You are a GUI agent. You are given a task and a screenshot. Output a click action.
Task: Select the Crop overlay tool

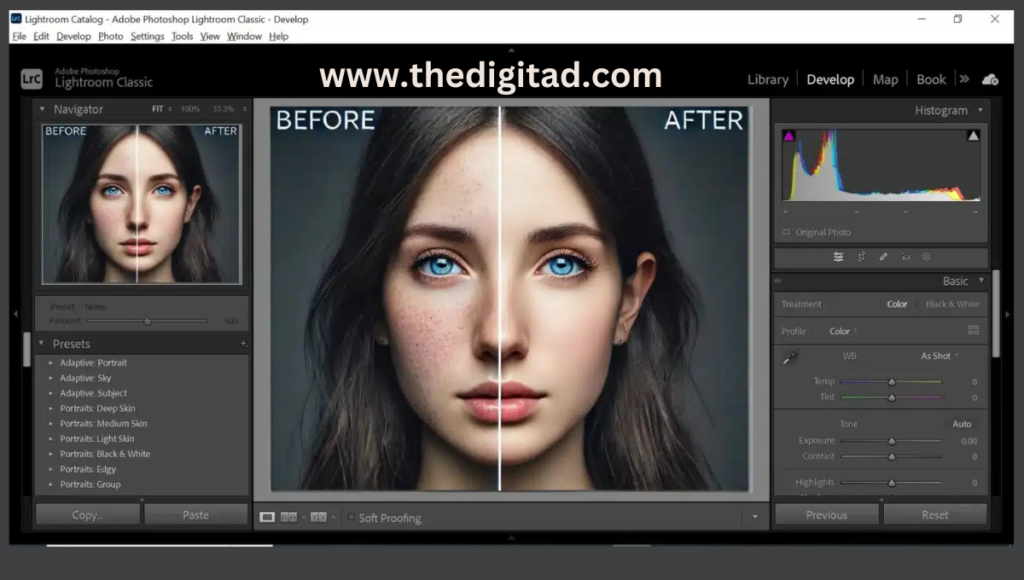point(861,257)
